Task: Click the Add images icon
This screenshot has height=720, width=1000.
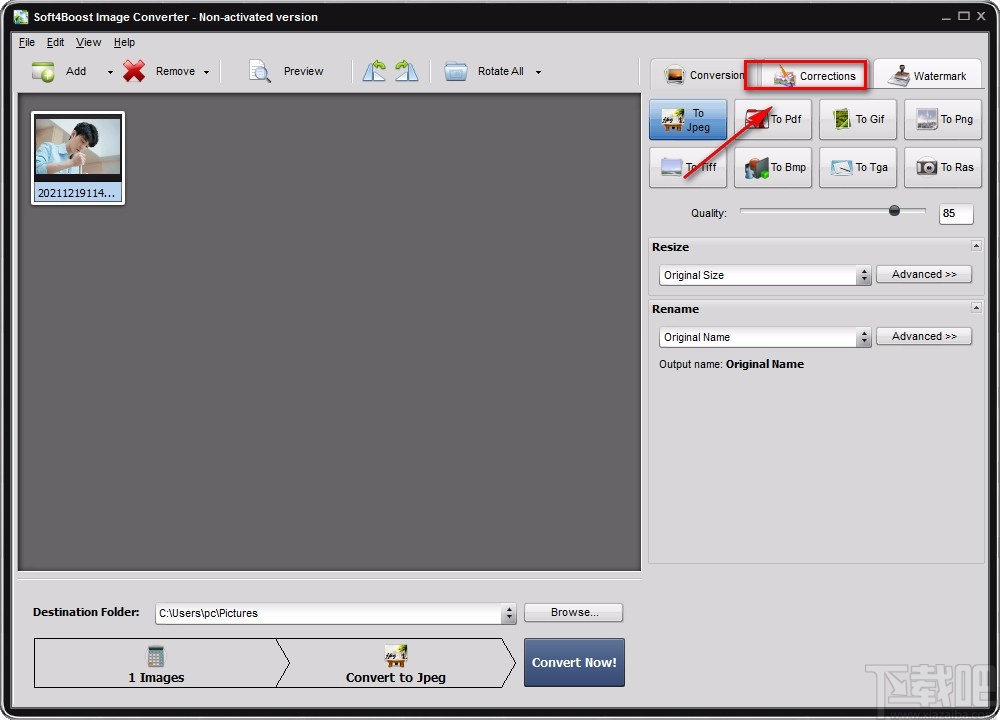Action: [43, 71]
